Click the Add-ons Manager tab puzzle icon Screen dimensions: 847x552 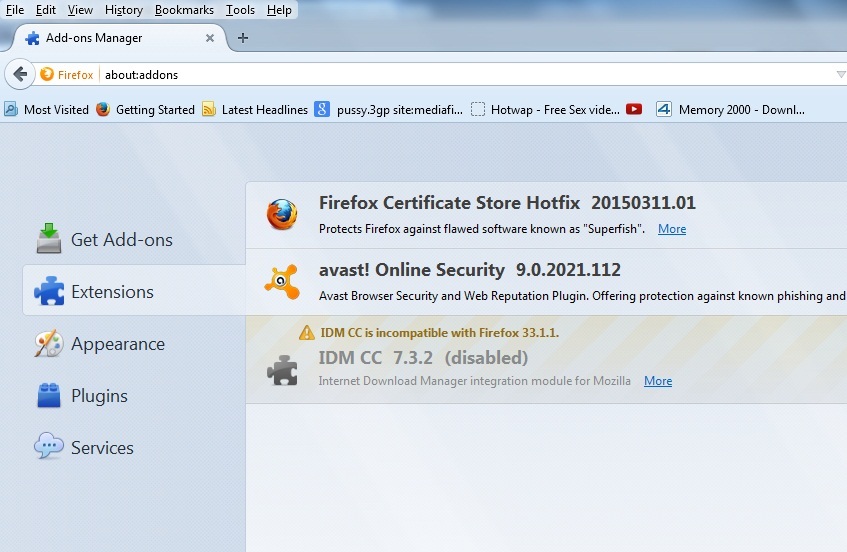pyautogui.click(x=32, y=38)
